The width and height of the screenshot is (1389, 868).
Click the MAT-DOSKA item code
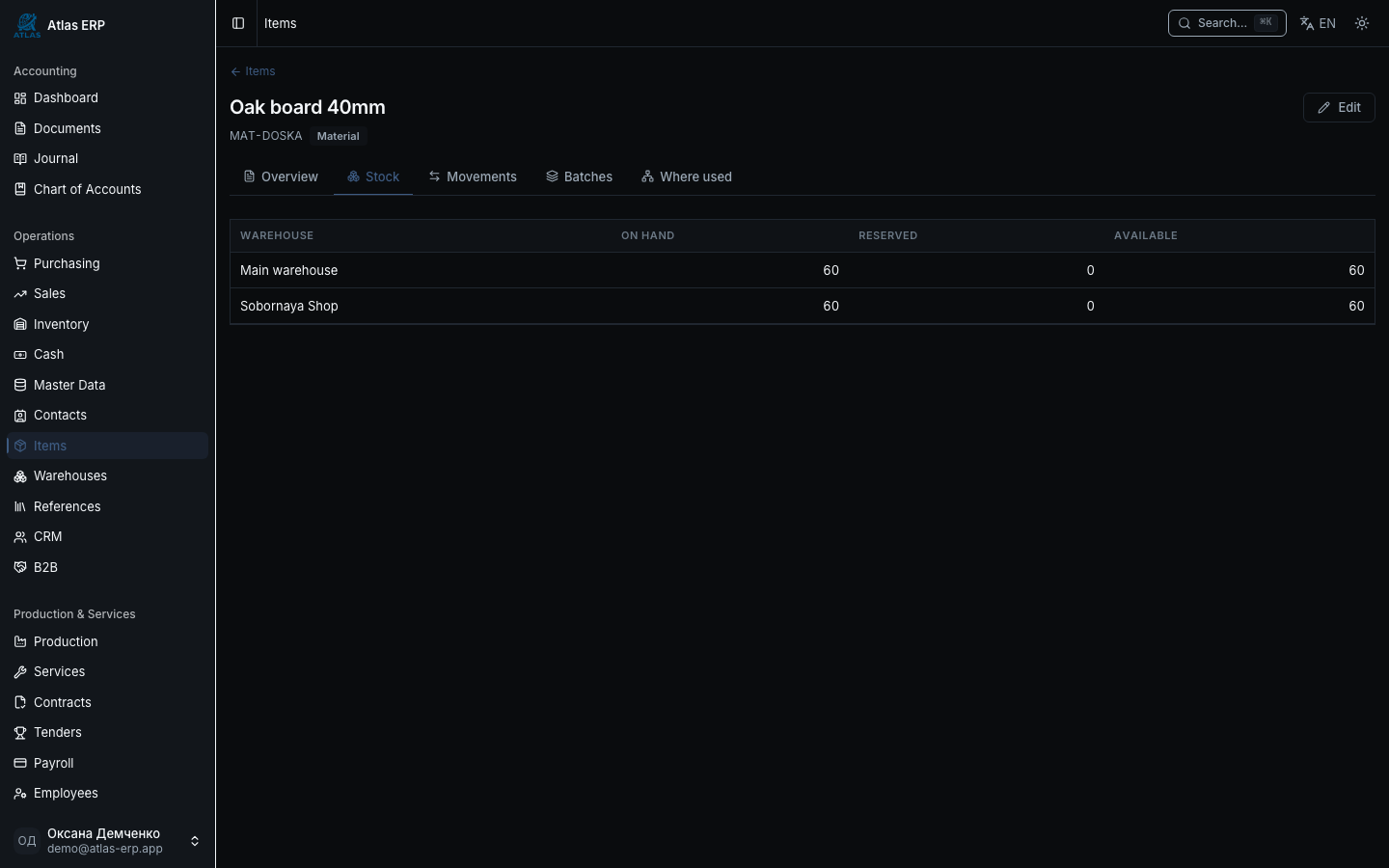[x=265, y=136]
